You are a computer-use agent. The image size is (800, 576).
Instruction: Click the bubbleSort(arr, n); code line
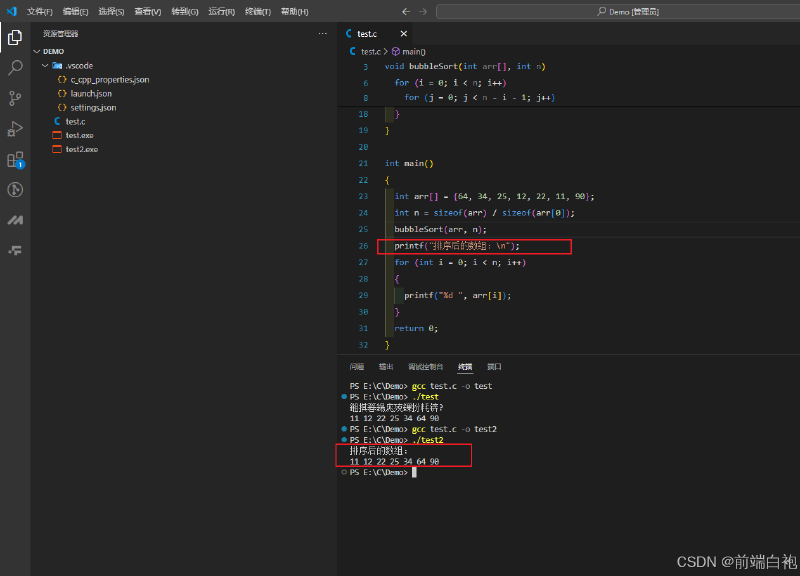tap(440, 230)
